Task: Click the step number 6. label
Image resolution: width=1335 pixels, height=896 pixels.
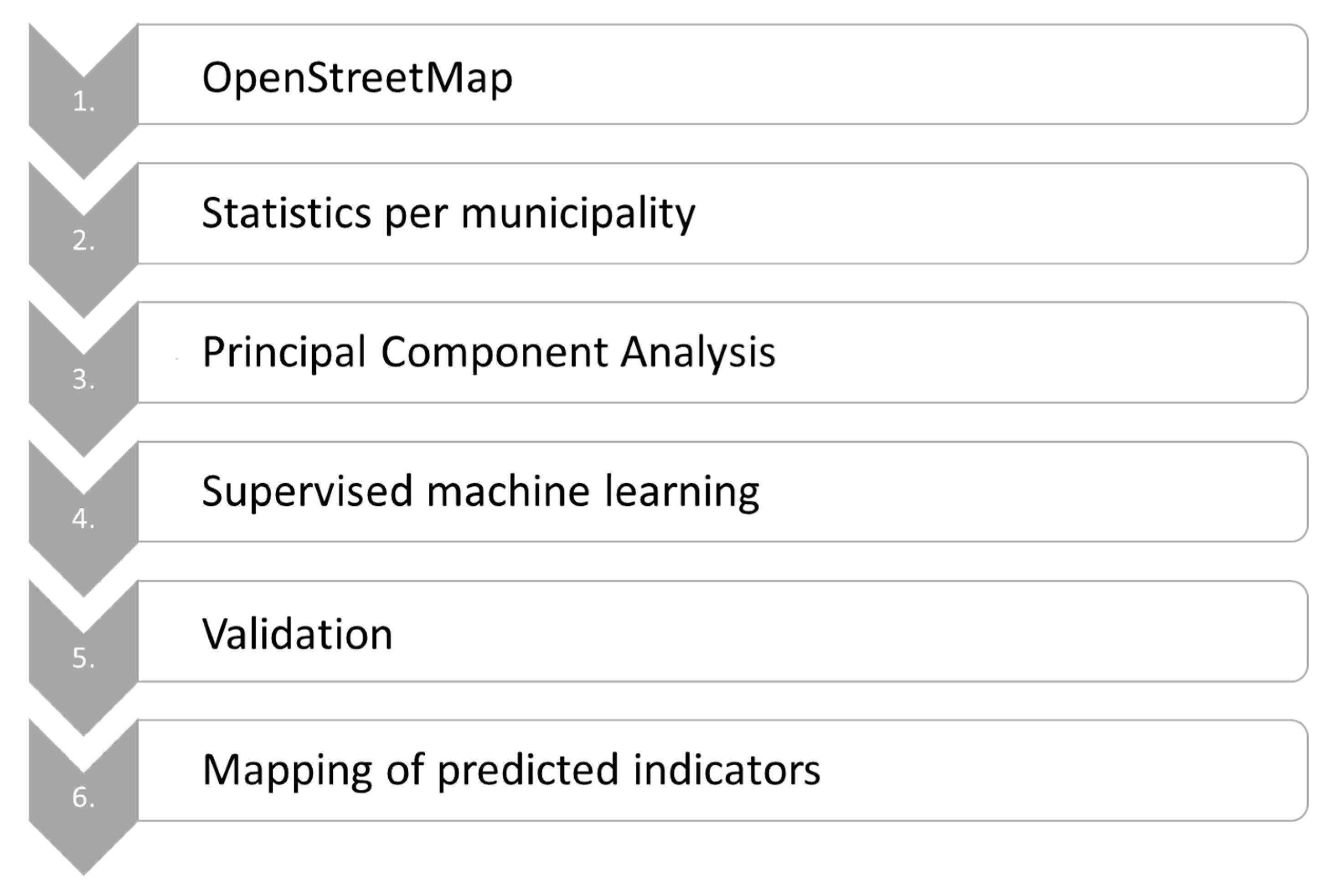Action: point(83,797)
